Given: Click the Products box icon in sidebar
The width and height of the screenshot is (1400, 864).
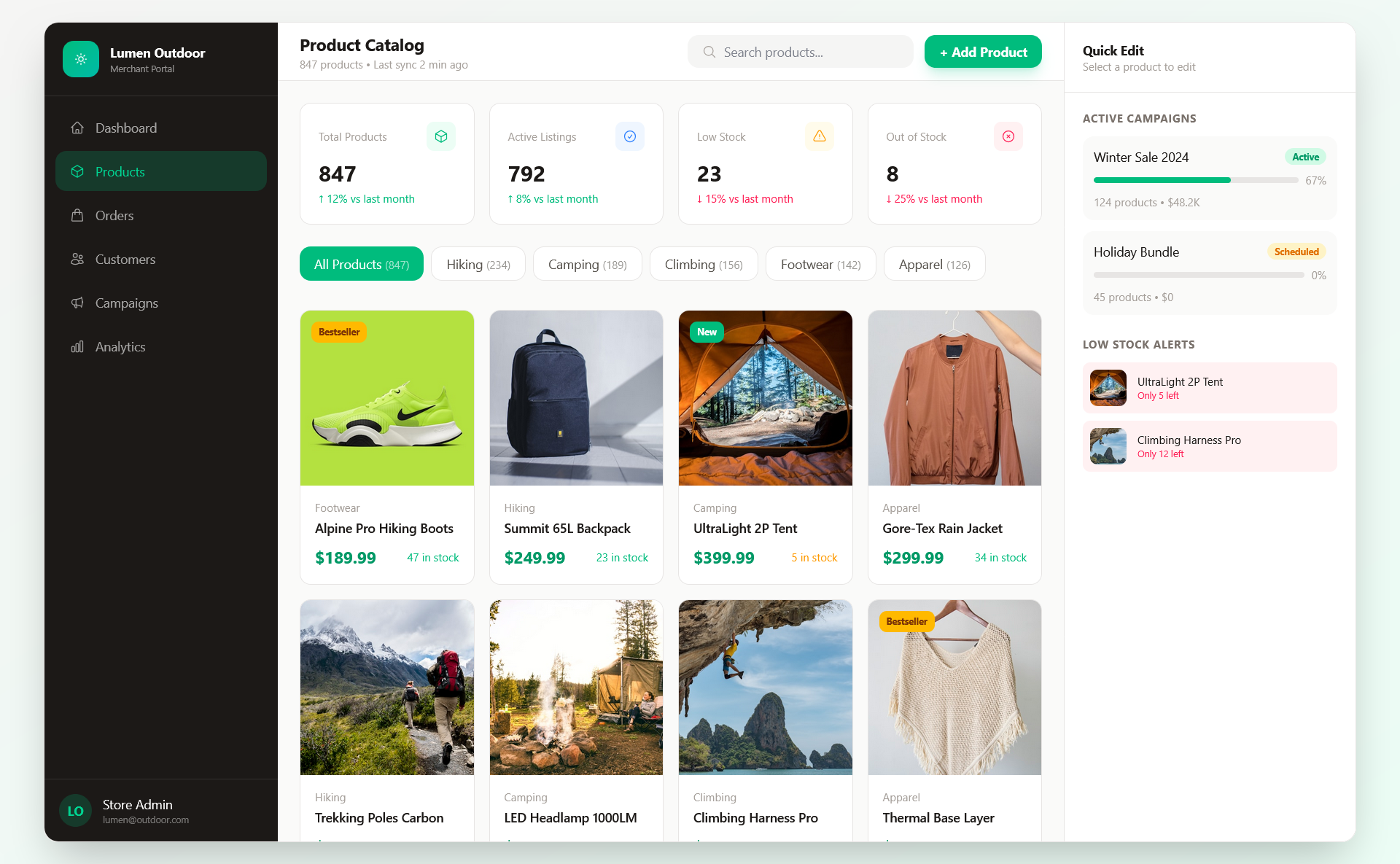Looking at the screenshot, I should 77,171.
